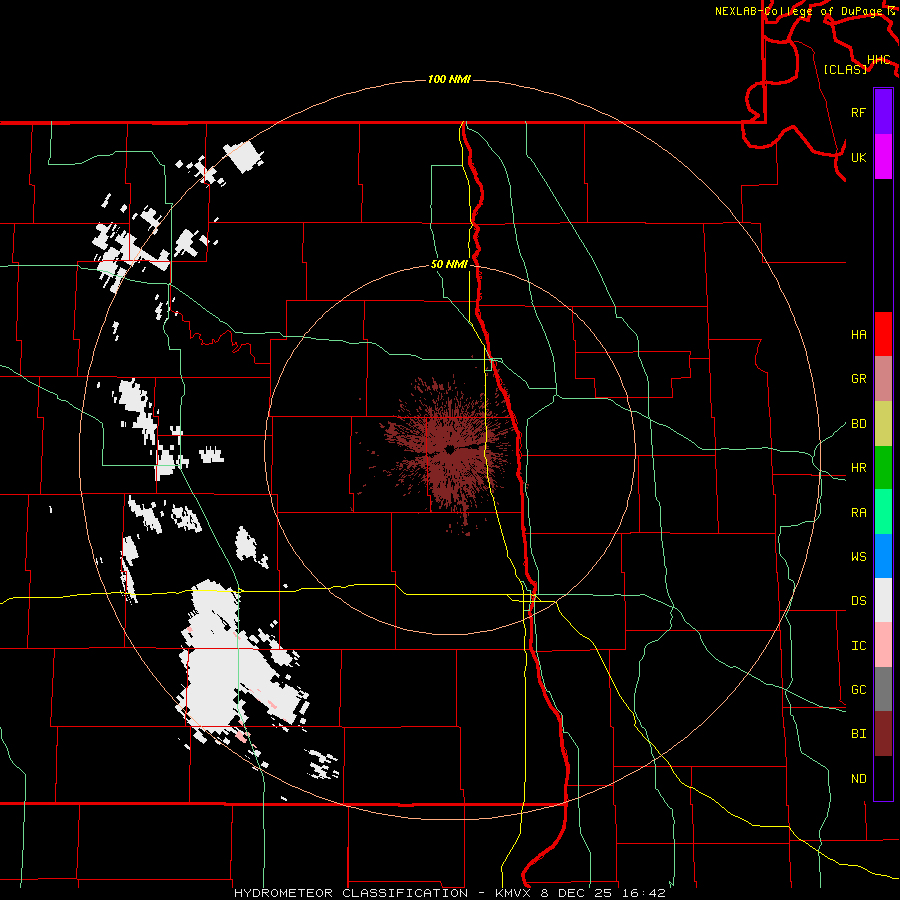The height and width of the screenshot is (900, 900).
Task: Click the 50 NMI range ring label
Action: pyautogui.click(x=449, y=264)
